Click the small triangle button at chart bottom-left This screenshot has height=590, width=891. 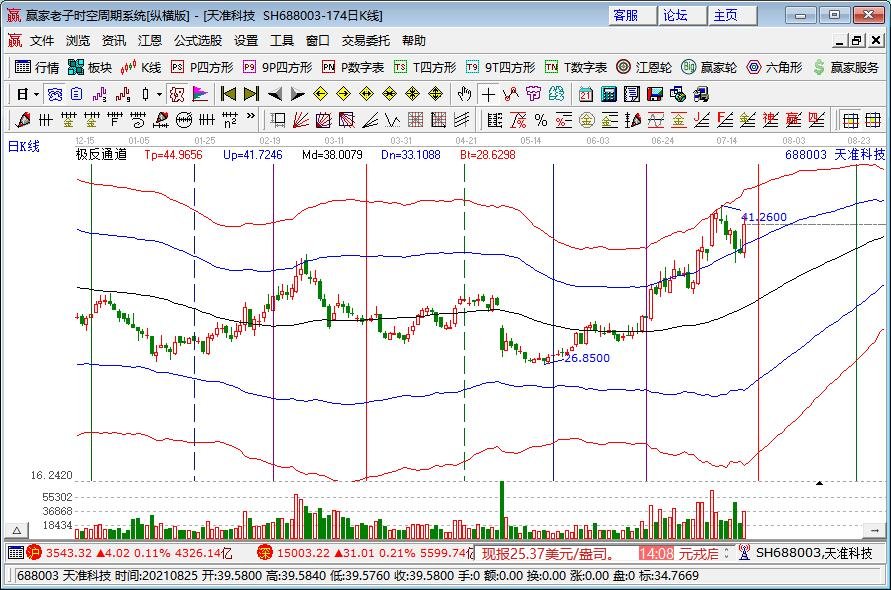[15, 529]
